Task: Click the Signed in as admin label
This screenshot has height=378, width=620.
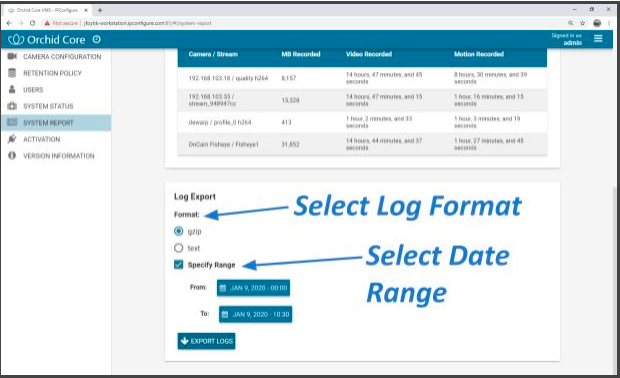Action: [x=567, y=39]
